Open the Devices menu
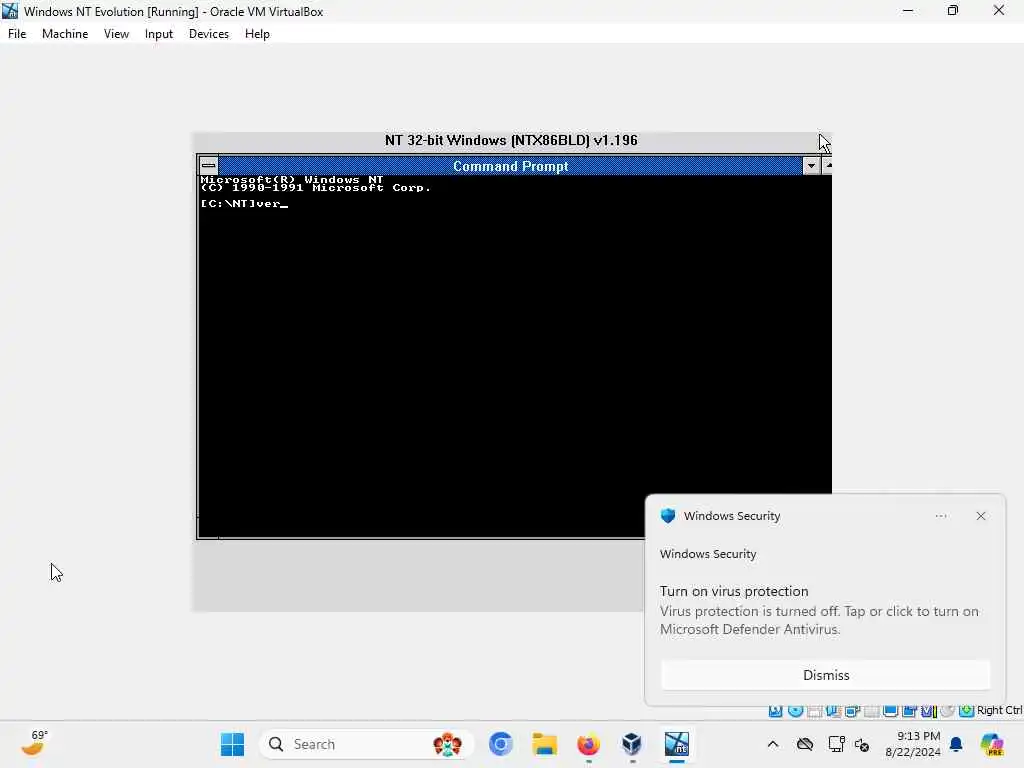This screenshot has height=768, width=1024. [209, 34]
